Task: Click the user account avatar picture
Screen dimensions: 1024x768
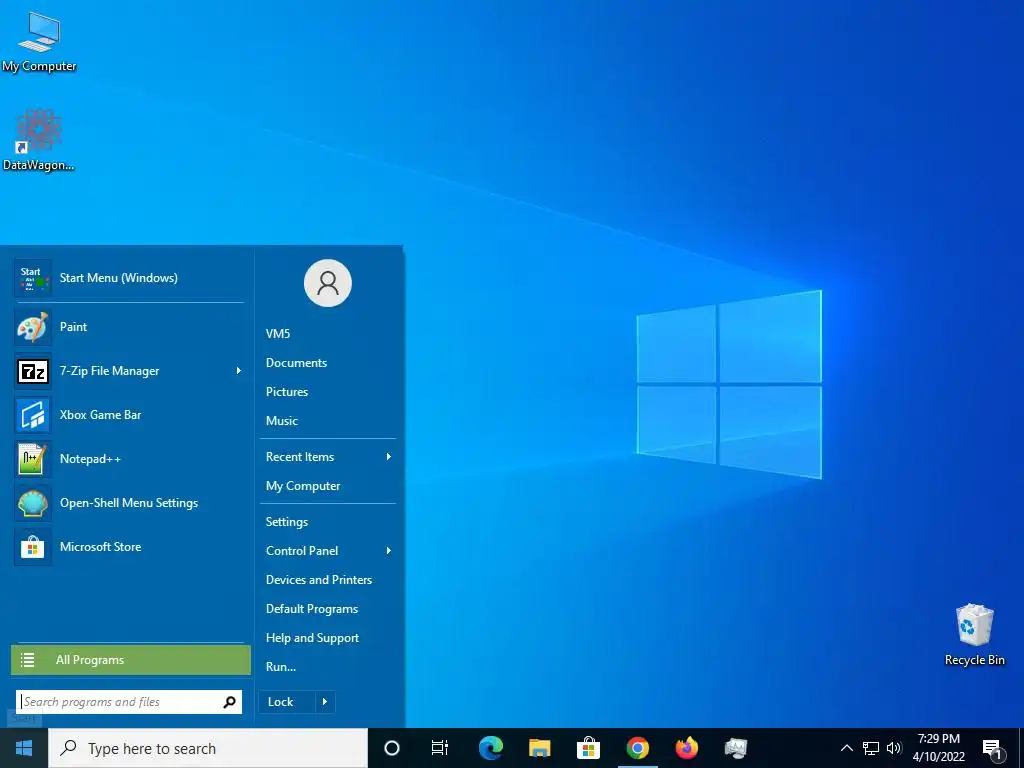Action: click(328, 283)
